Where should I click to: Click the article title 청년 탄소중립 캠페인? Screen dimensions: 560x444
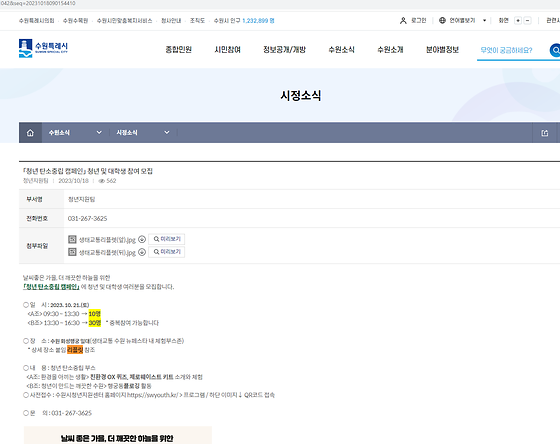88,171
